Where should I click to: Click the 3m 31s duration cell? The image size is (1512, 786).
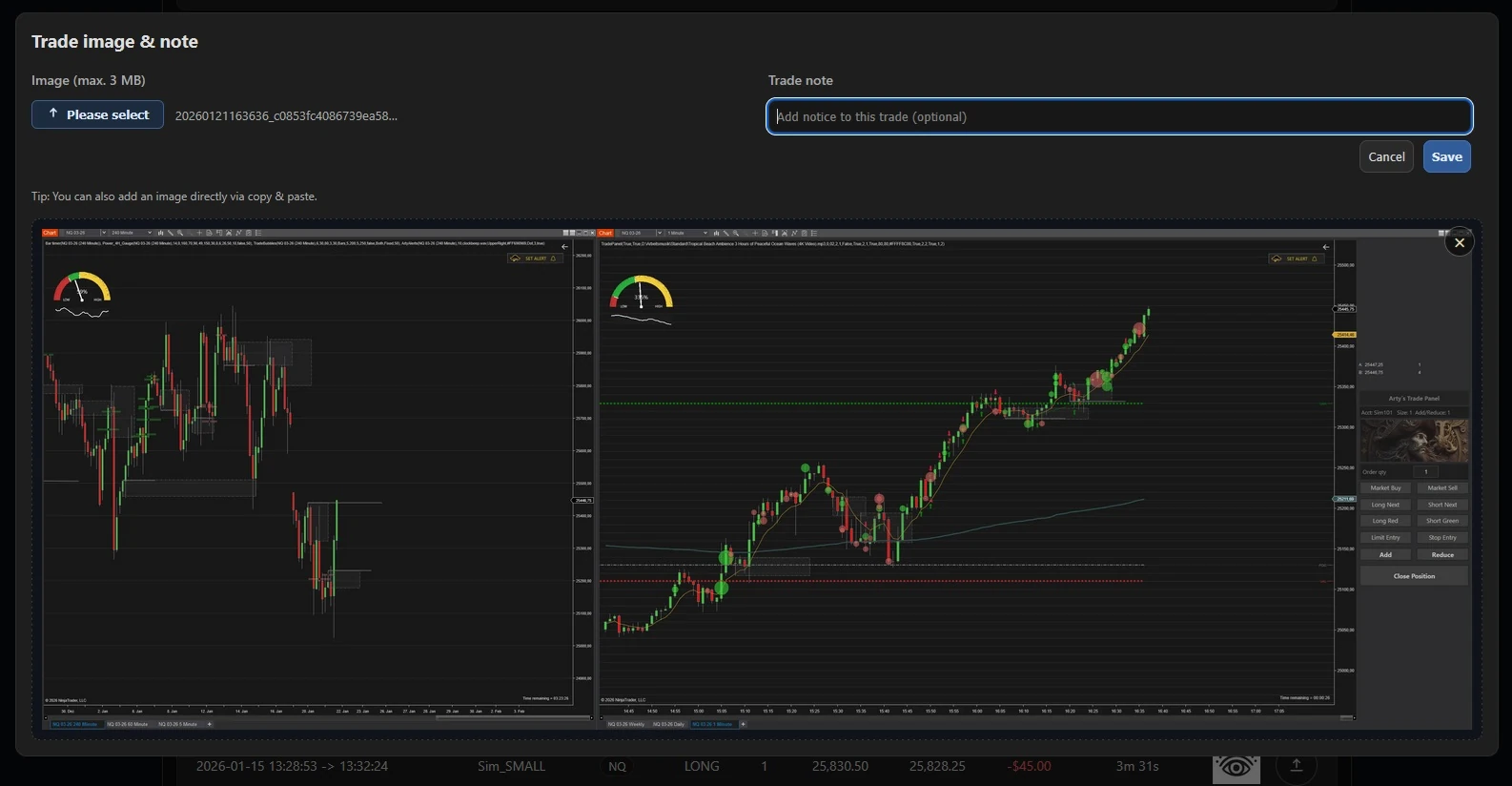pyautogui.click(x=1137, y=766)
